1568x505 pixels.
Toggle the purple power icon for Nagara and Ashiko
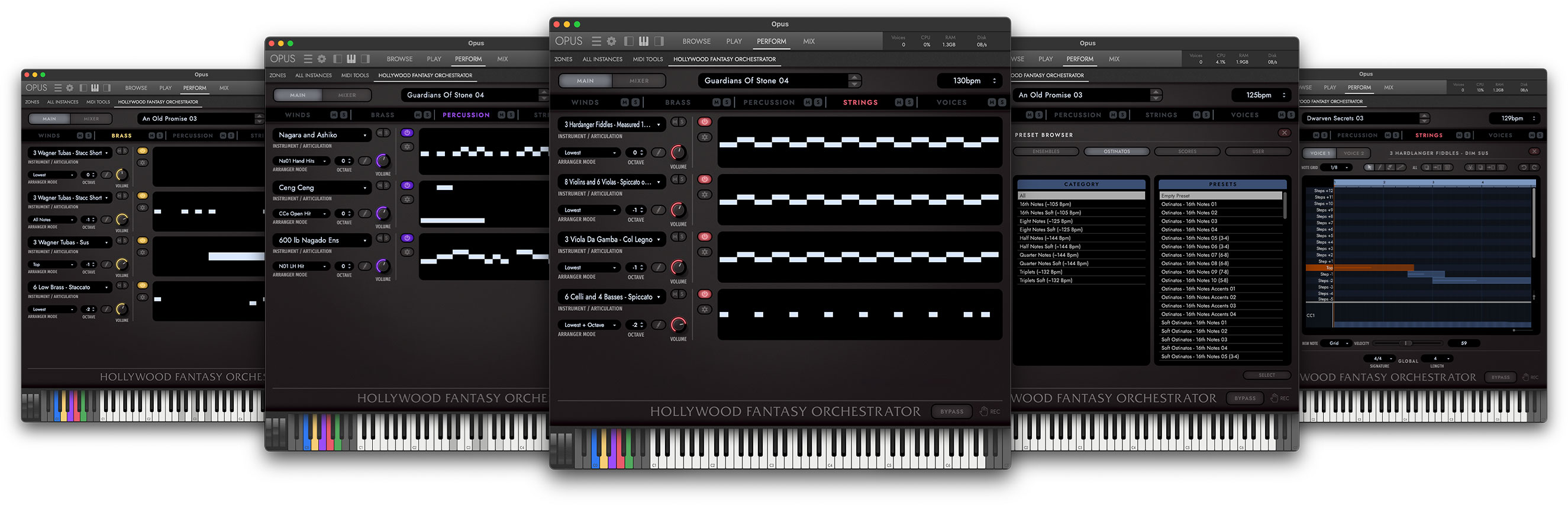407,133
